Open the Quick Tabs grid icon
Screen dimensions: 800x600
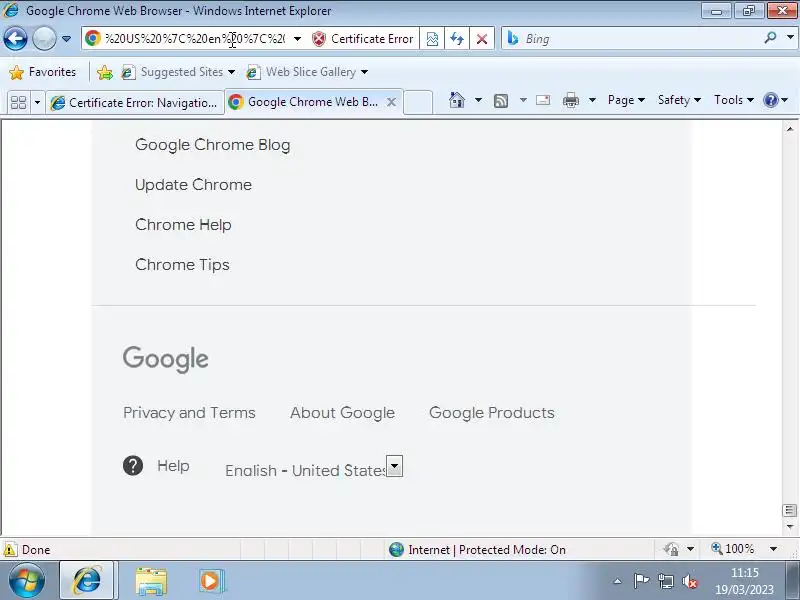click(x=18, y=103)
